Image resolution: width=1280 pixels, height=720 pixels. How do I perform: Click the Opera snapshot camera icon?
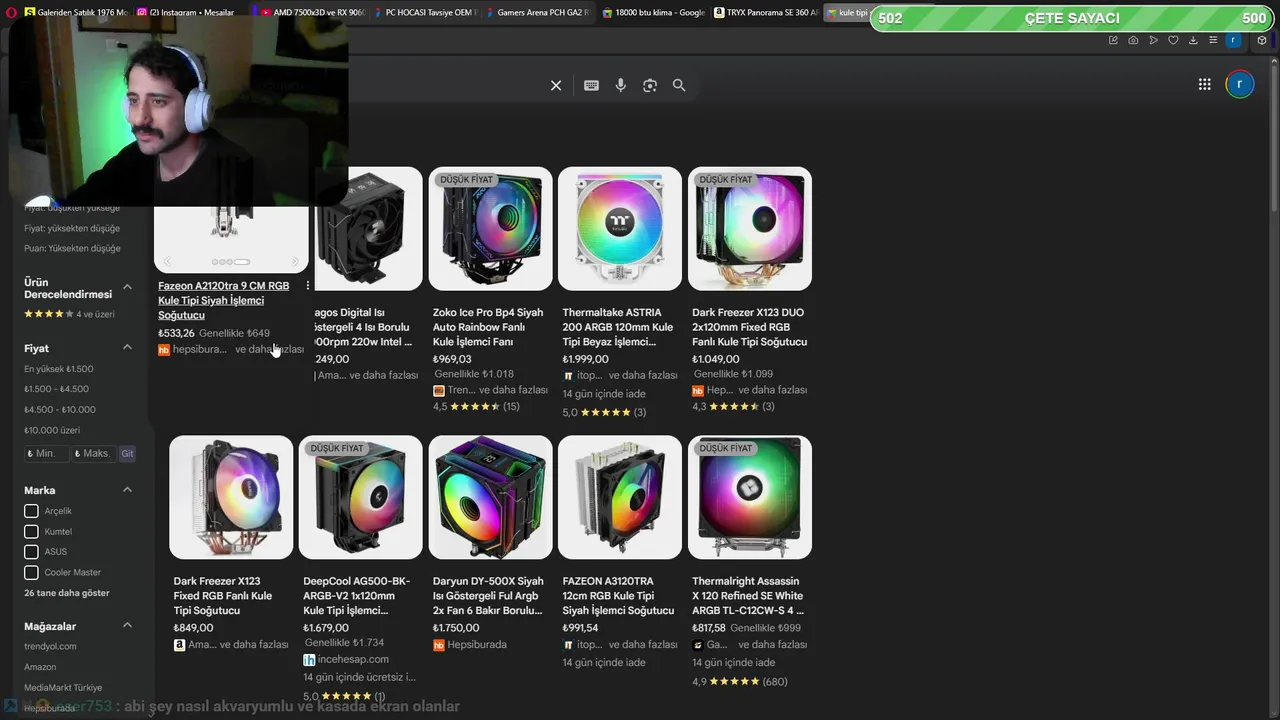(1133, 40)
